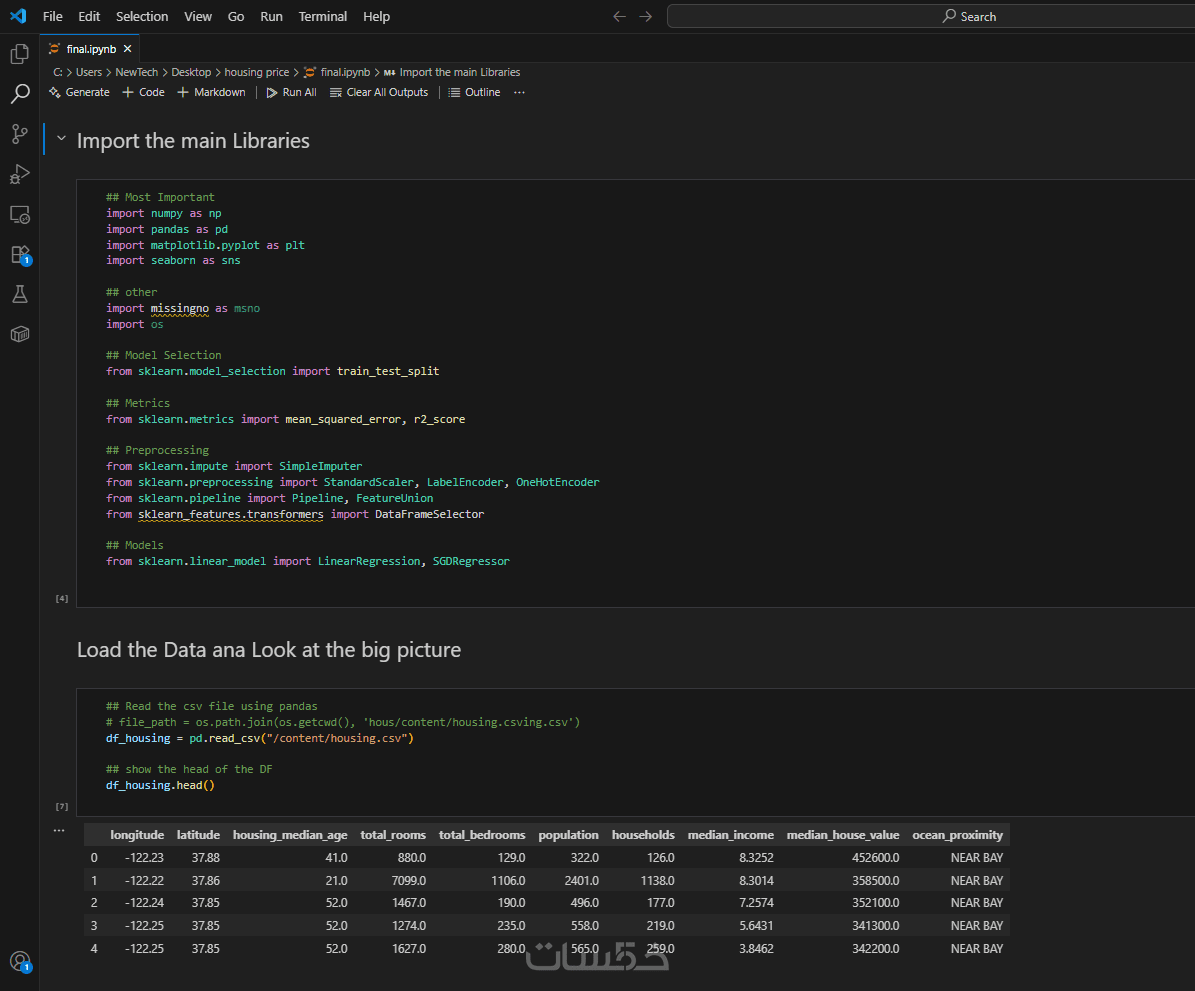Open the Selection menu
Viewport: 1195px width, 991px height.
point(142,16)
